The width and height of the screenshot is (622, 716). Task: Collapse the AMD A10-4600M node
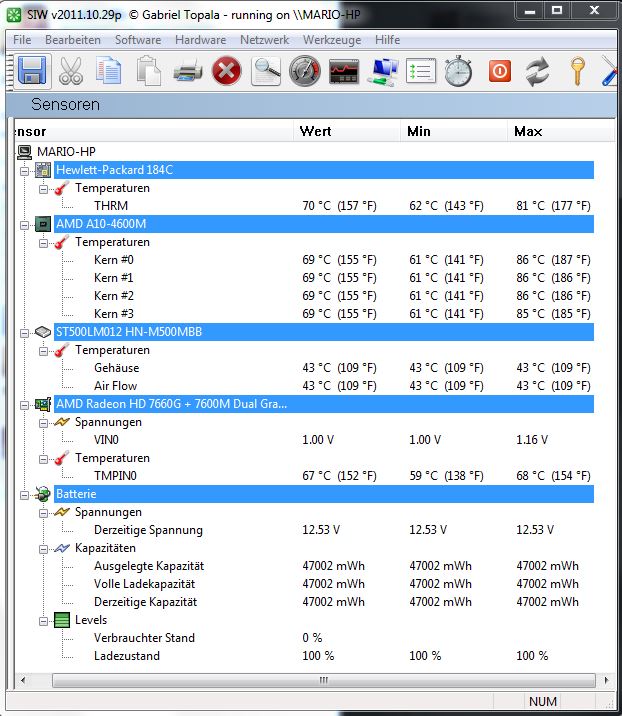[x=25, y=225]
